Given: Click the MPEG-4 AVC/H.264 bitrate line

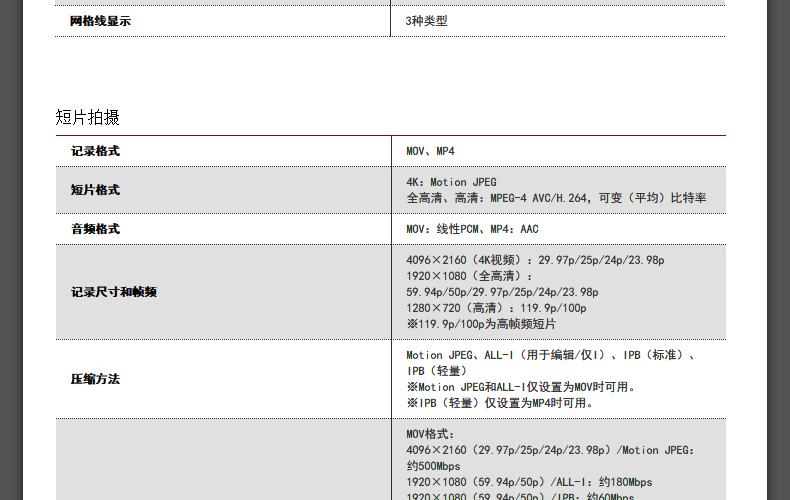Looking at the screenshot, I should click(556, 198).
